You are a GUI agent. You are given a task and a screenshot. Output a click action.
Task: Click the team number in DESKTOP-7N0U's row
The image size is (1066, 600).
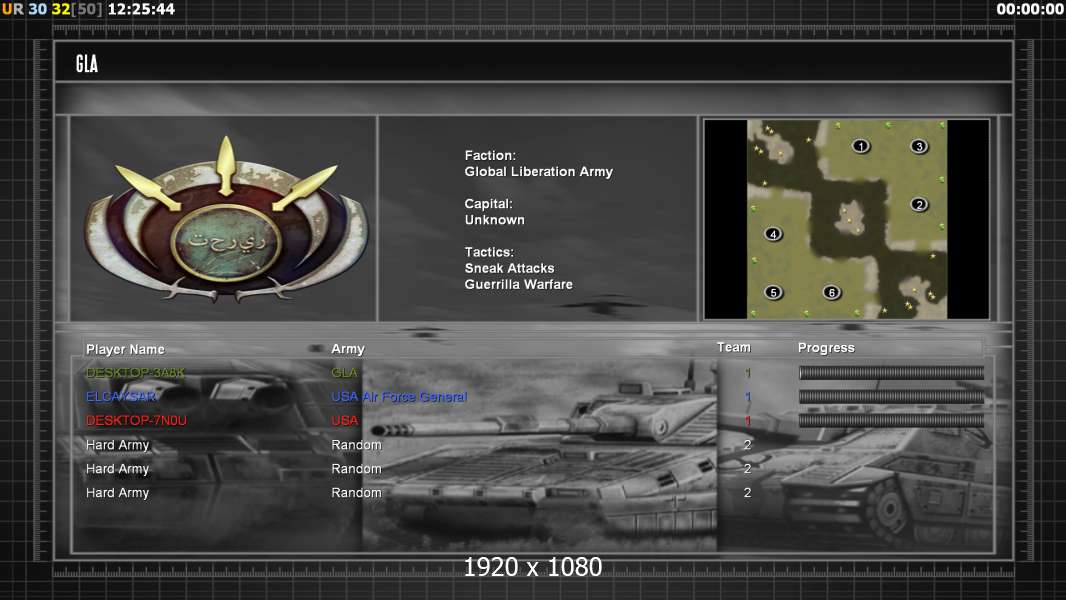click(x=748, y=421)
